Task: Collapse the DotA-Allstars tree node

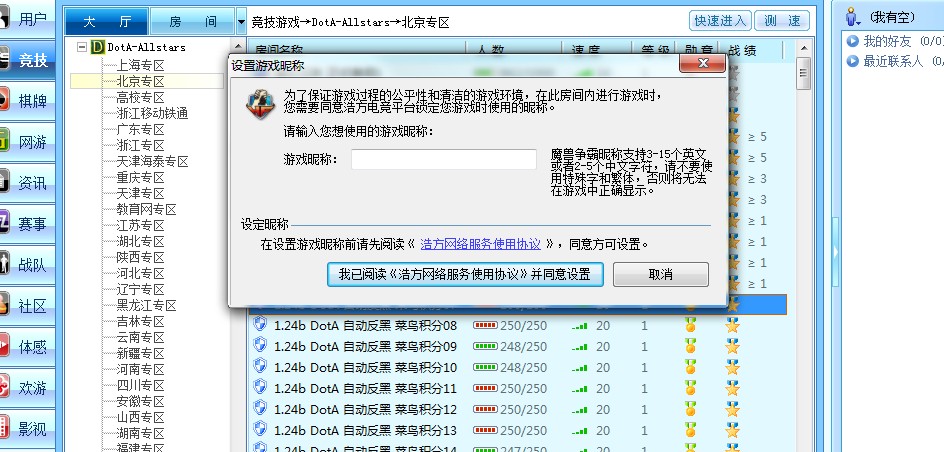Action: coord(82,47)
